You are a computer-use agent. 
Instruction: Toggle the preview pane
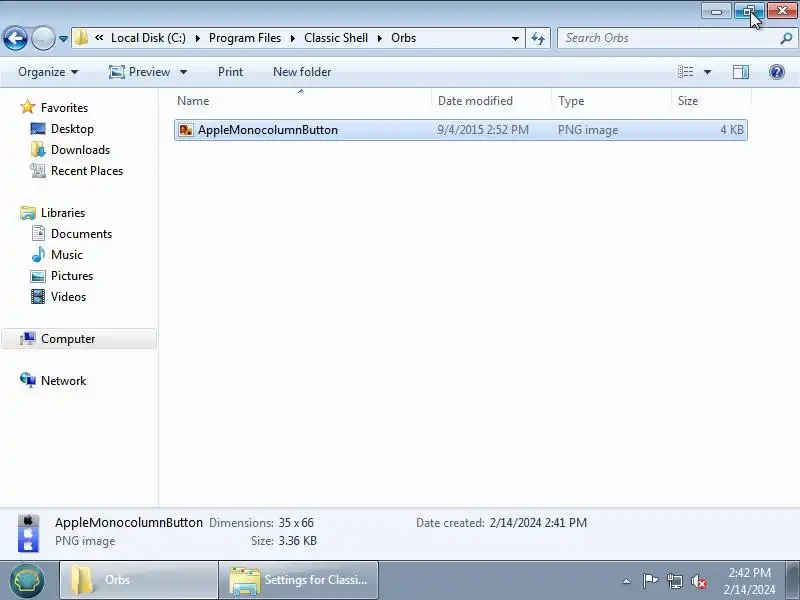741,72
